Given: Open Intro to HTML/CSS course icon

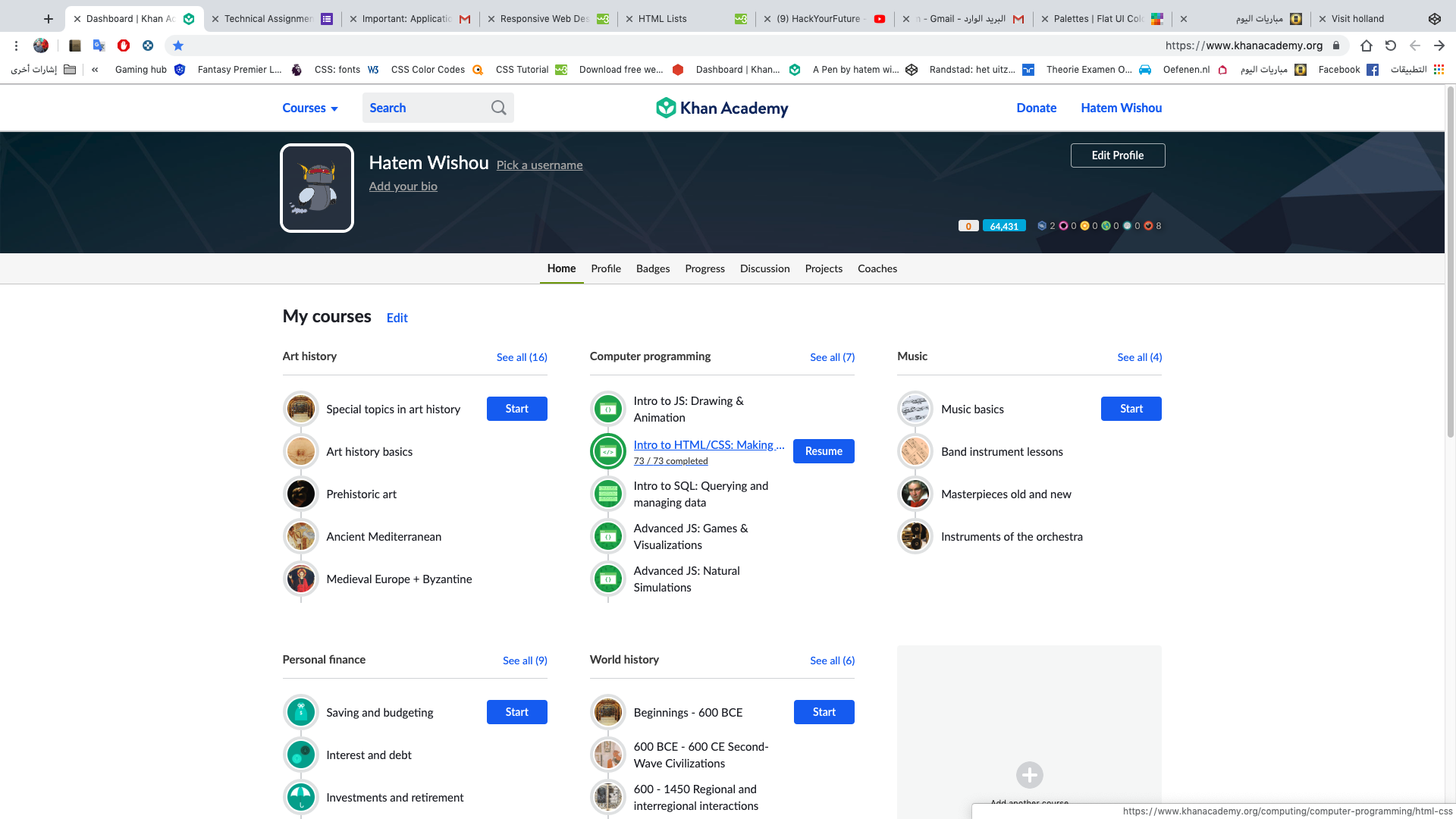Looking at the screenshot, I should 608,451.
